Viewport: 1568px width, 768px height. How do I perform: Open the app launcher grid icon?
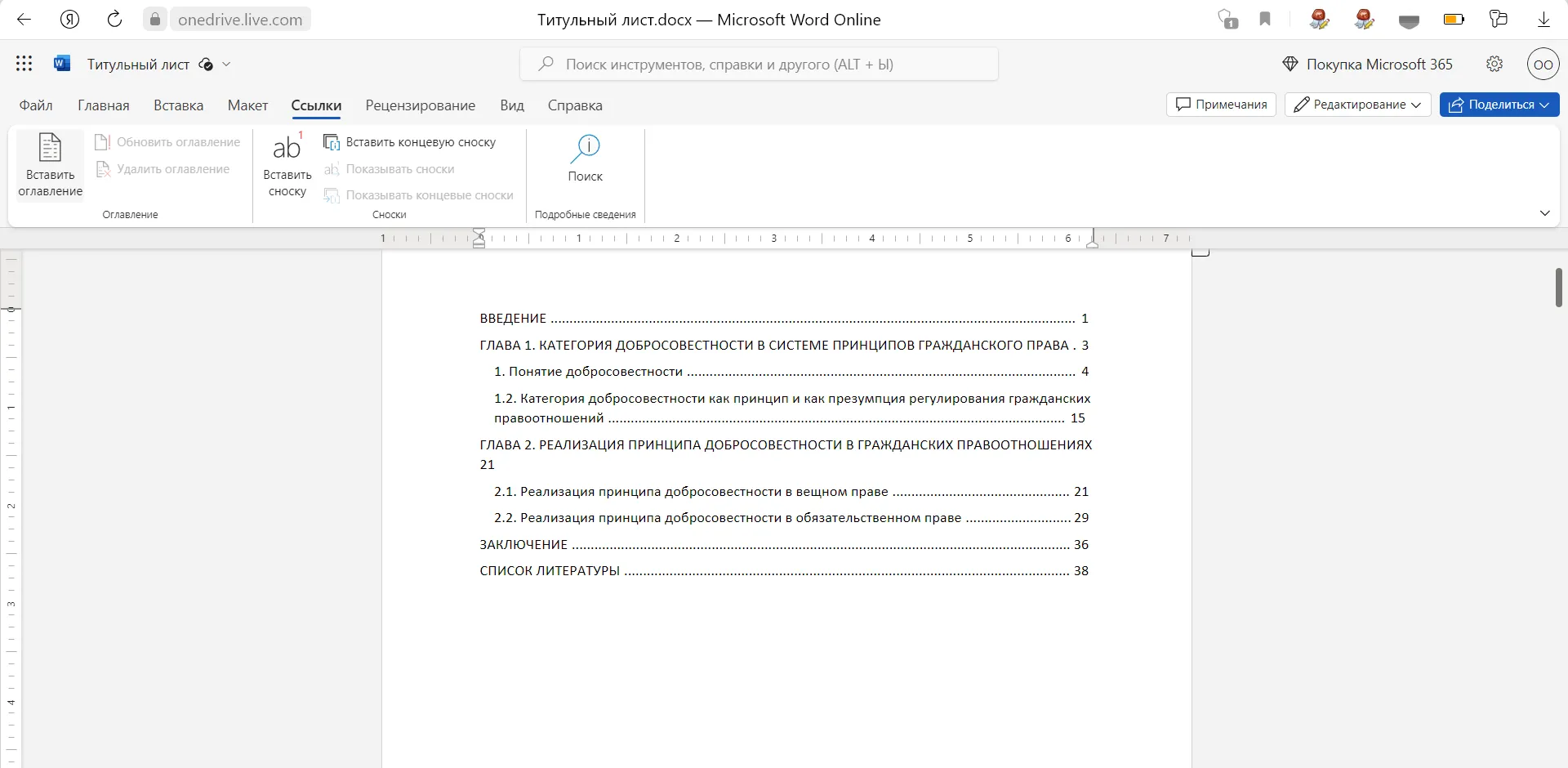pos(24,64)
